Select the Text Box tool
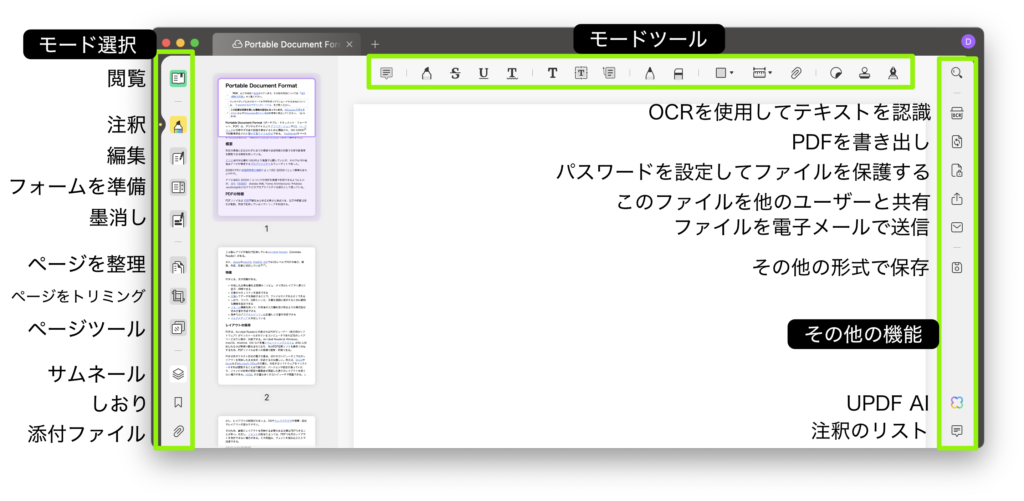Image resolution: width=1024 pixels, height=501 pixels. (581, 73)
